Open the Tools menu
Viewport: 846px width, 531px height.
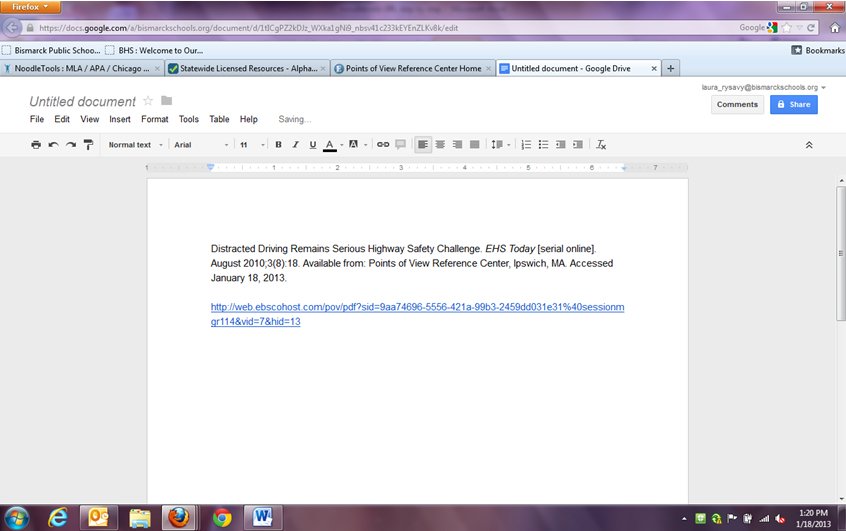click(x=189, y=119)
